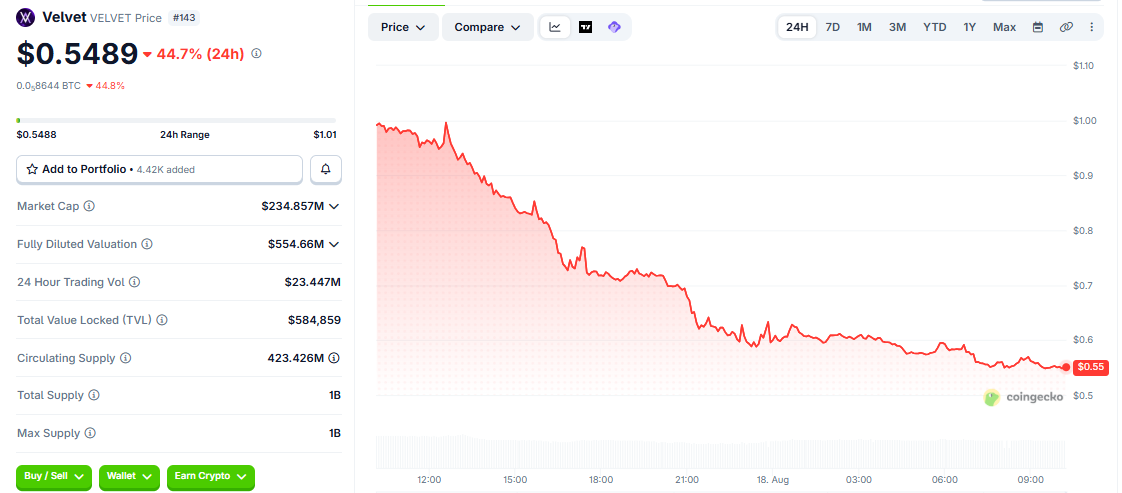Select the 3M time range tab

click(897, 27)
